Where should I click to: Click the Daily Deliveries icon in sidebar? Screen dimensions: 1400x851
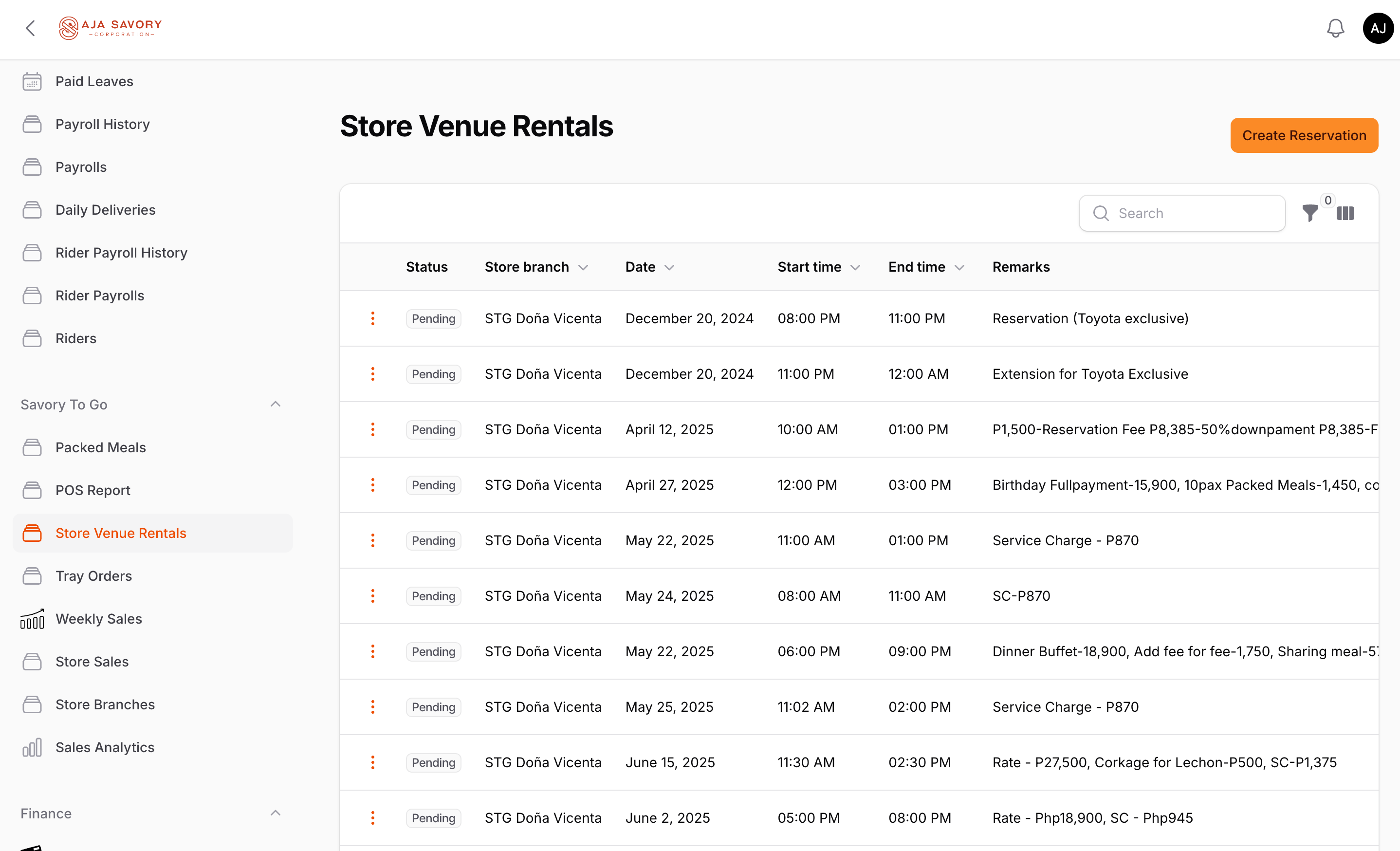pyautogui.click(x=32, y=209)
